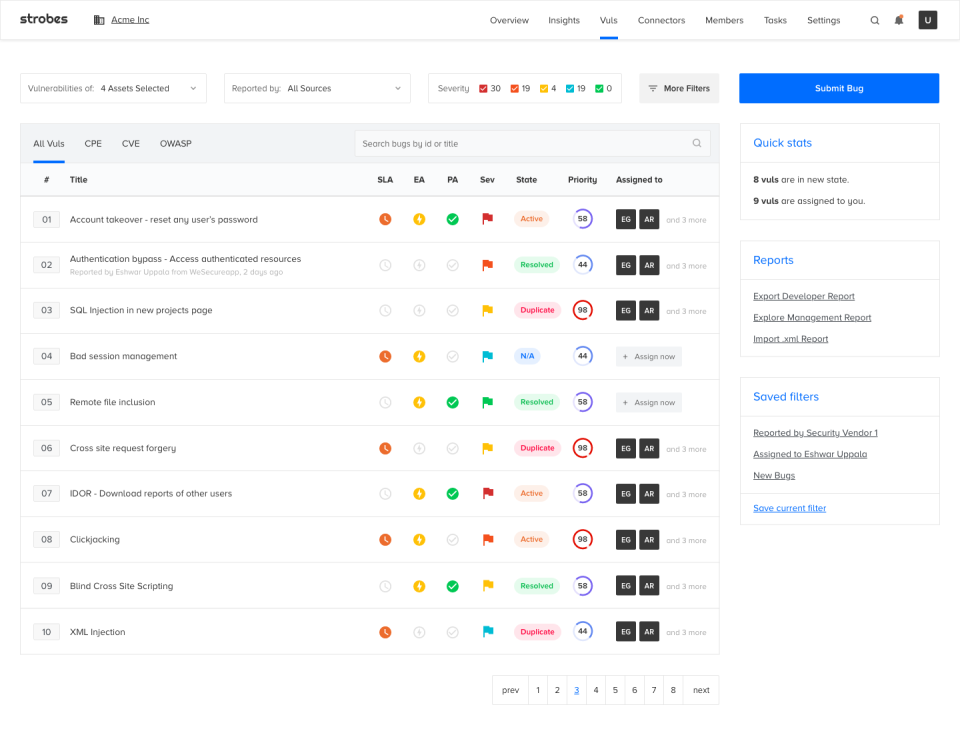Toggle the red severity checkbox with count 30
The height and width of the screenshot is (733, 960).
[483, 89]
